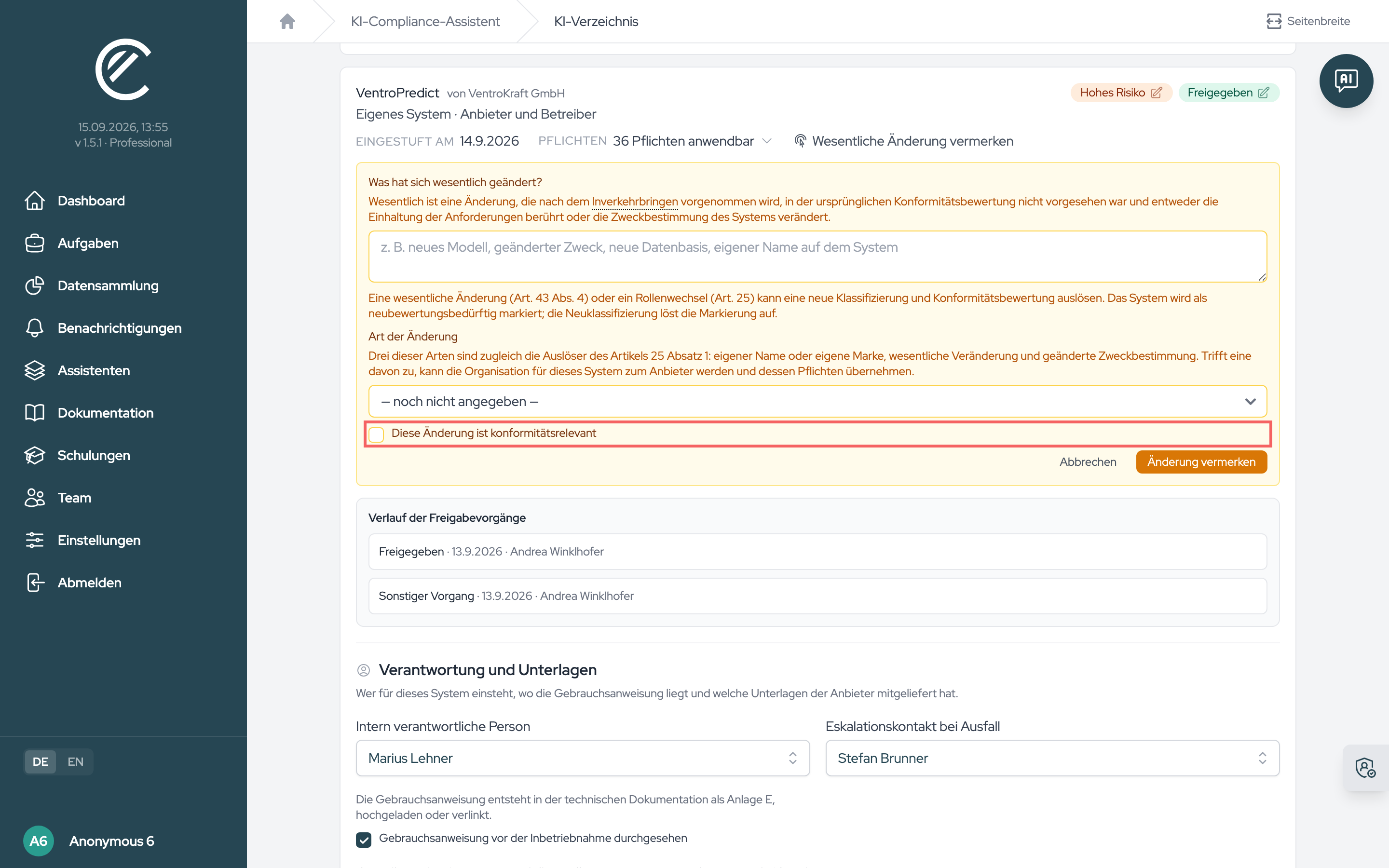
Task: Uncheck Gebrauchsanweisung vor der Inbetriebnahme durchgesehen
Action: 363,840
